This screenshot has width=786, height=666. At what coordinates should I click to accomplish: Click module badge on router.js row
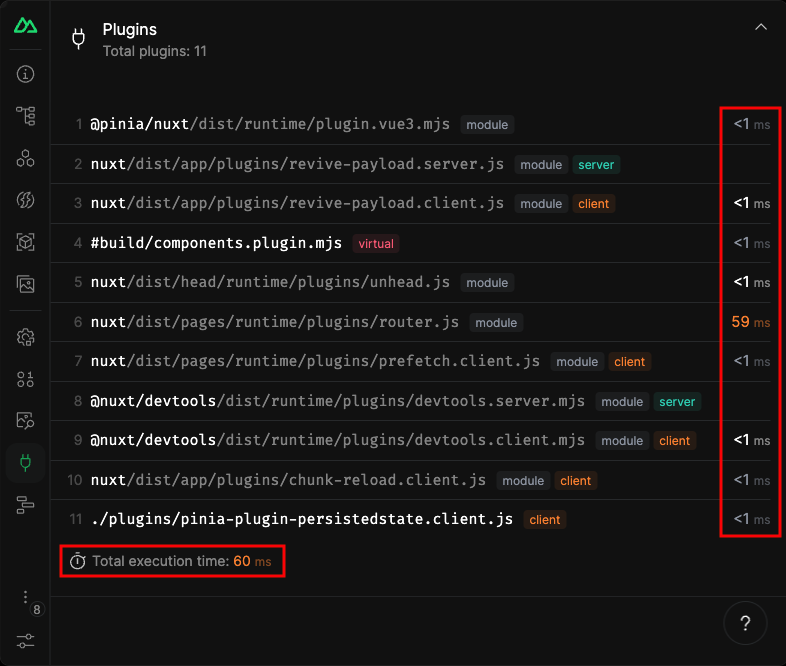pyautogui.click(x=496, y=323)
